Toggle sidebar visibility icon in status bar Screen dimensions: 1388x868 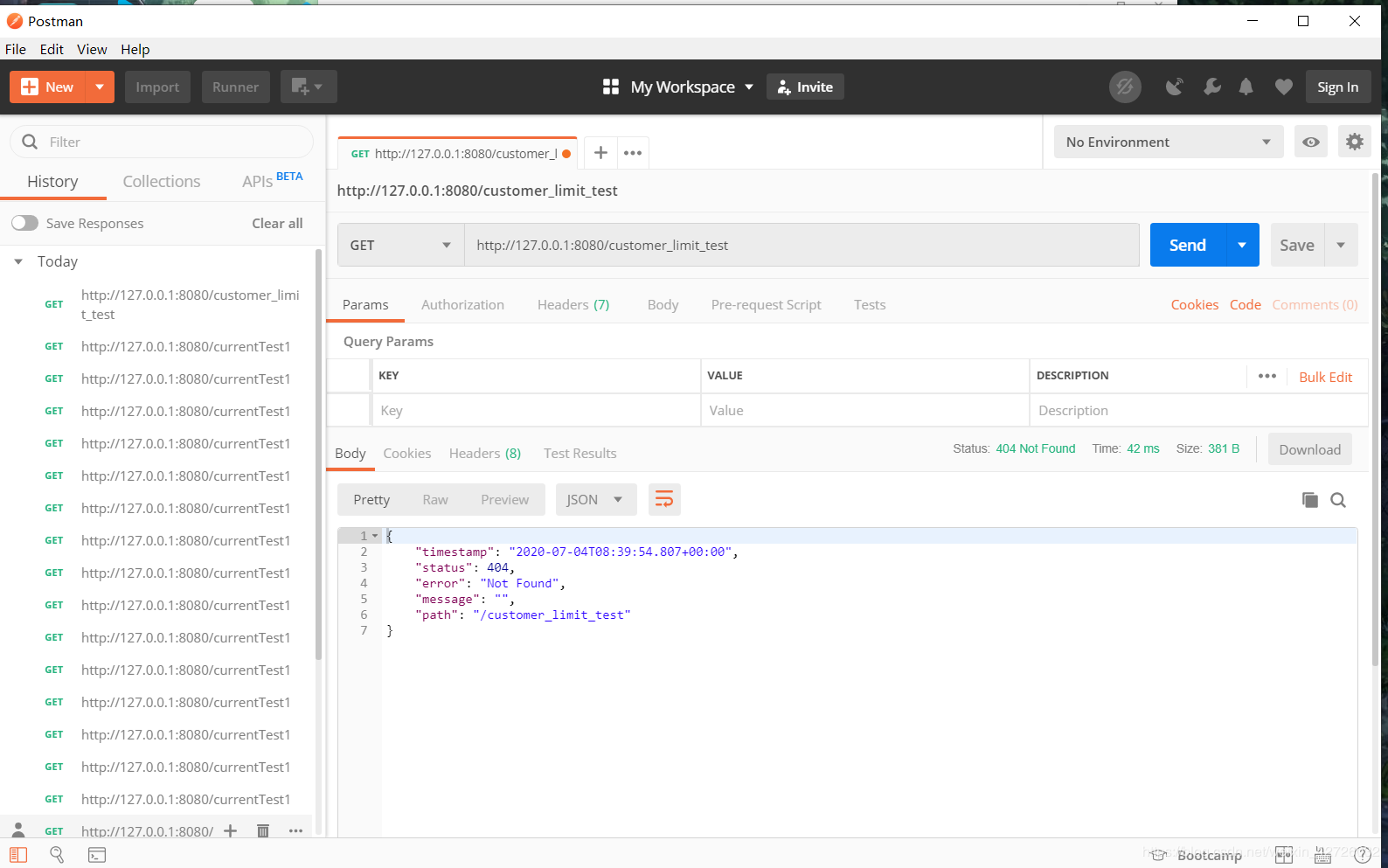[x=18, y=855]
